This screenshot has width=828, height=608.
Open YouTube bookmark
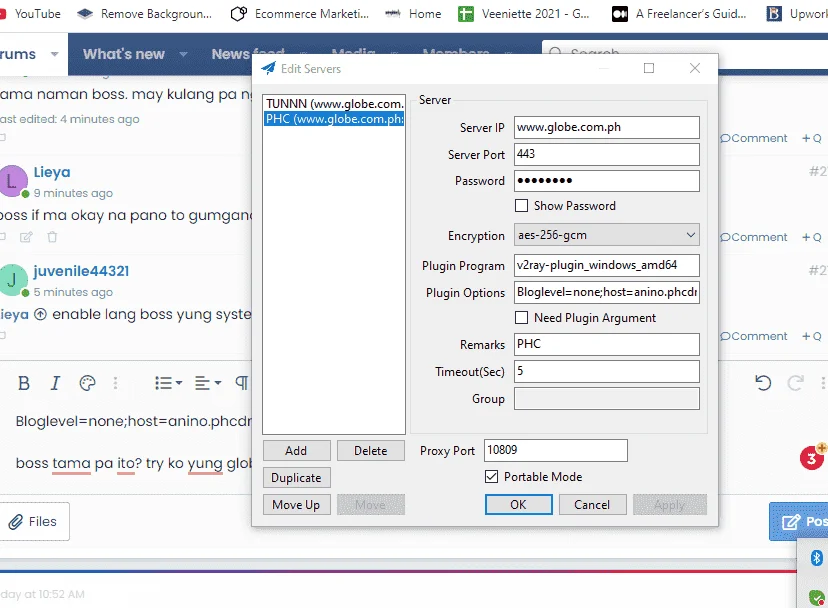coord(31,14)
